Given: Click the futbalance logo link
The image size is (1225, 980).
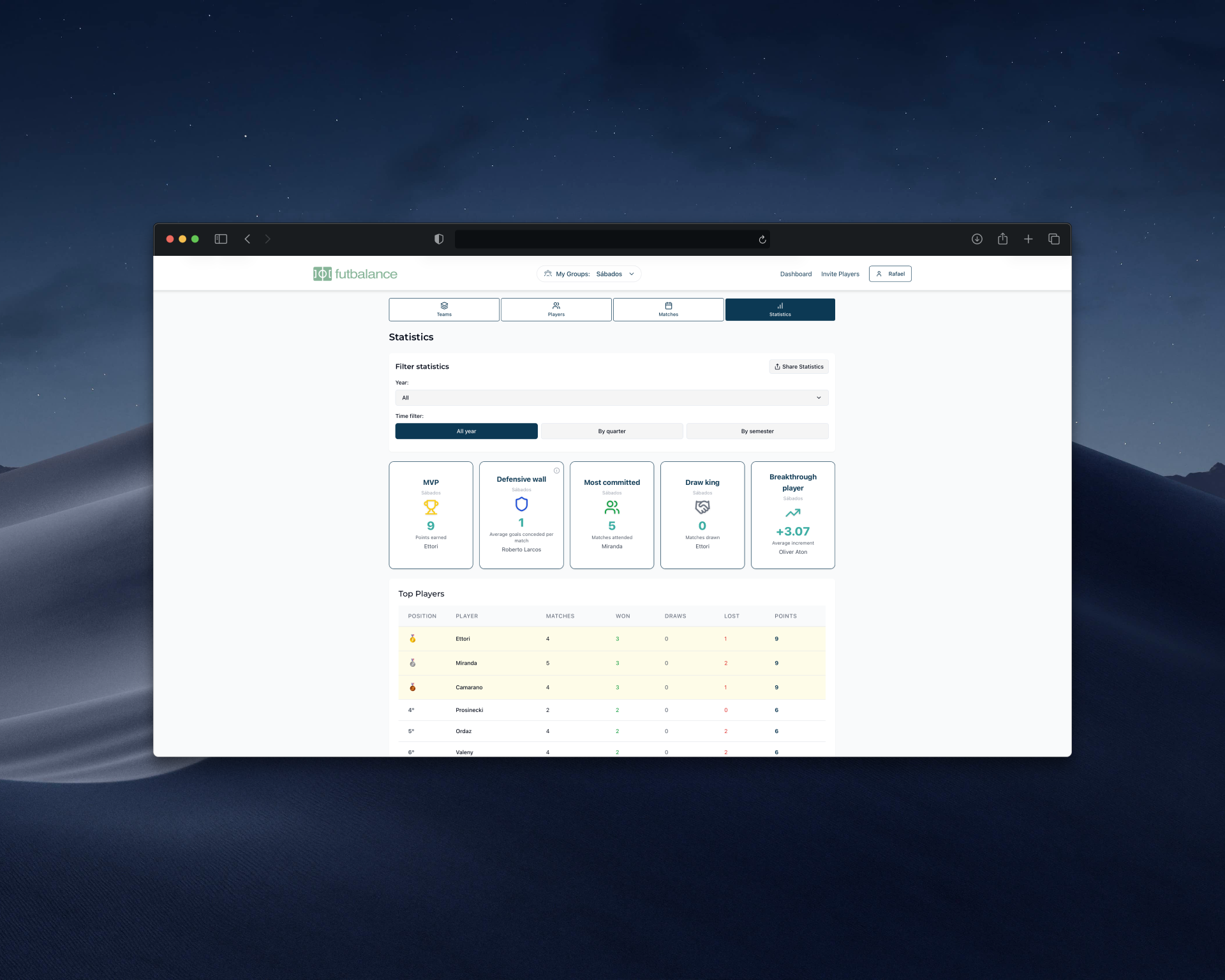Looking at the screenshot, I should tap(355, 273).
